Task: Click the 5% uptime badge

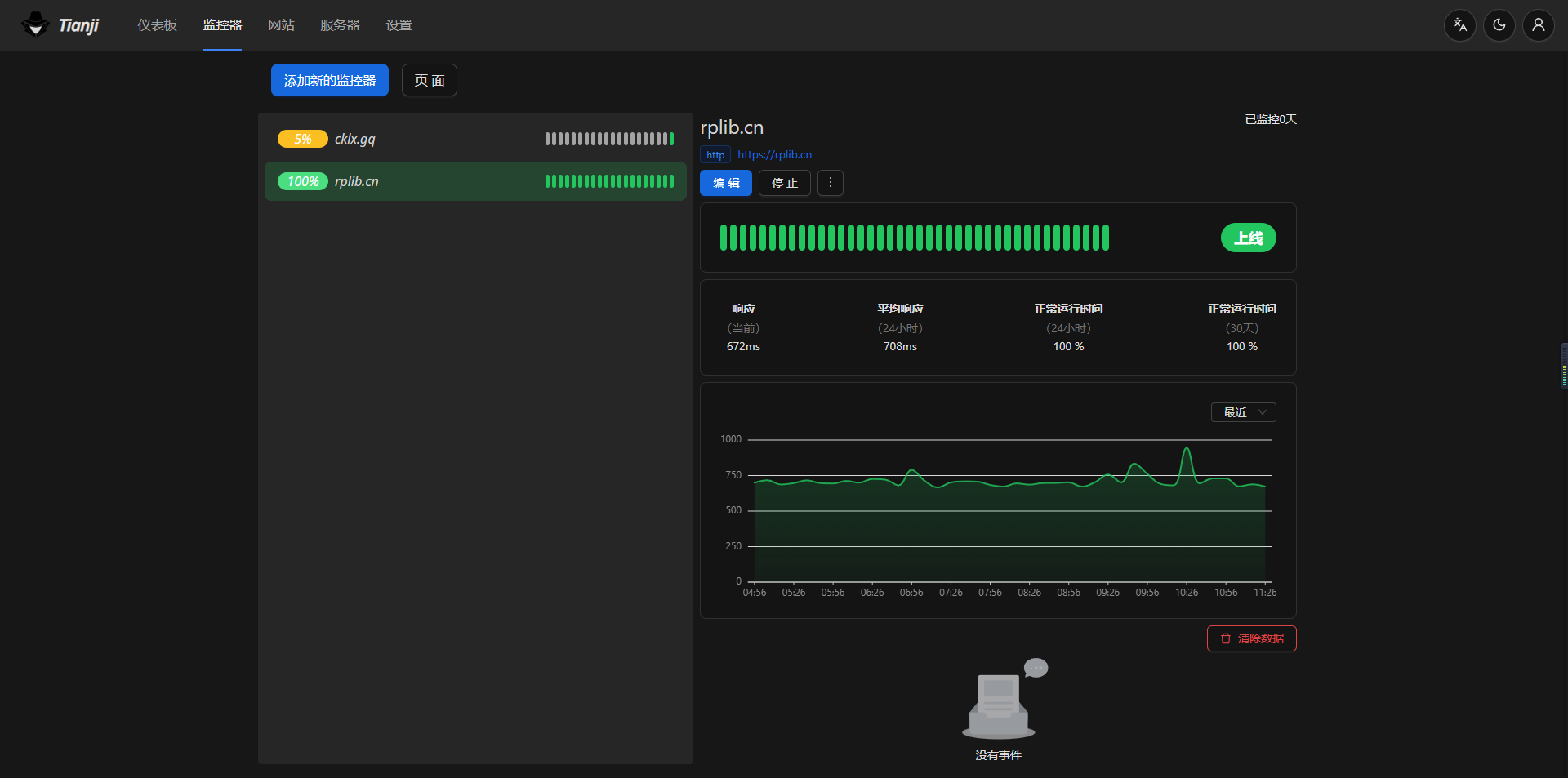Action: click(302, 139)
